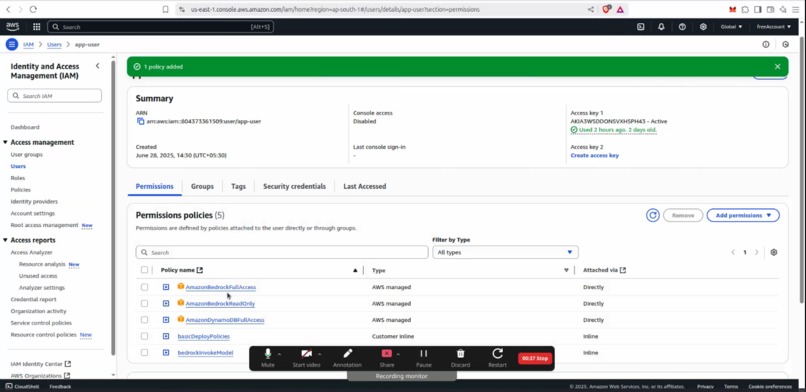Expand the basicDeployPolicies policy details
Screen dimensions: 806x392
point(166,336)
